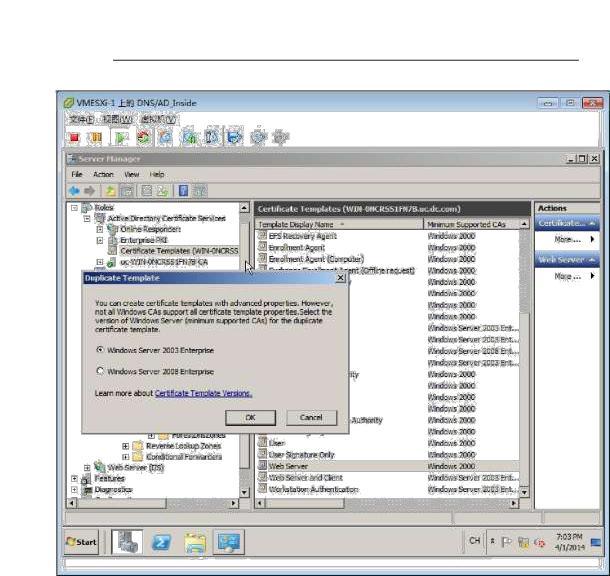The image size is (610, 576).
Task: Expand the Reverse Lookup Zones node
Action: coord(125,446)
